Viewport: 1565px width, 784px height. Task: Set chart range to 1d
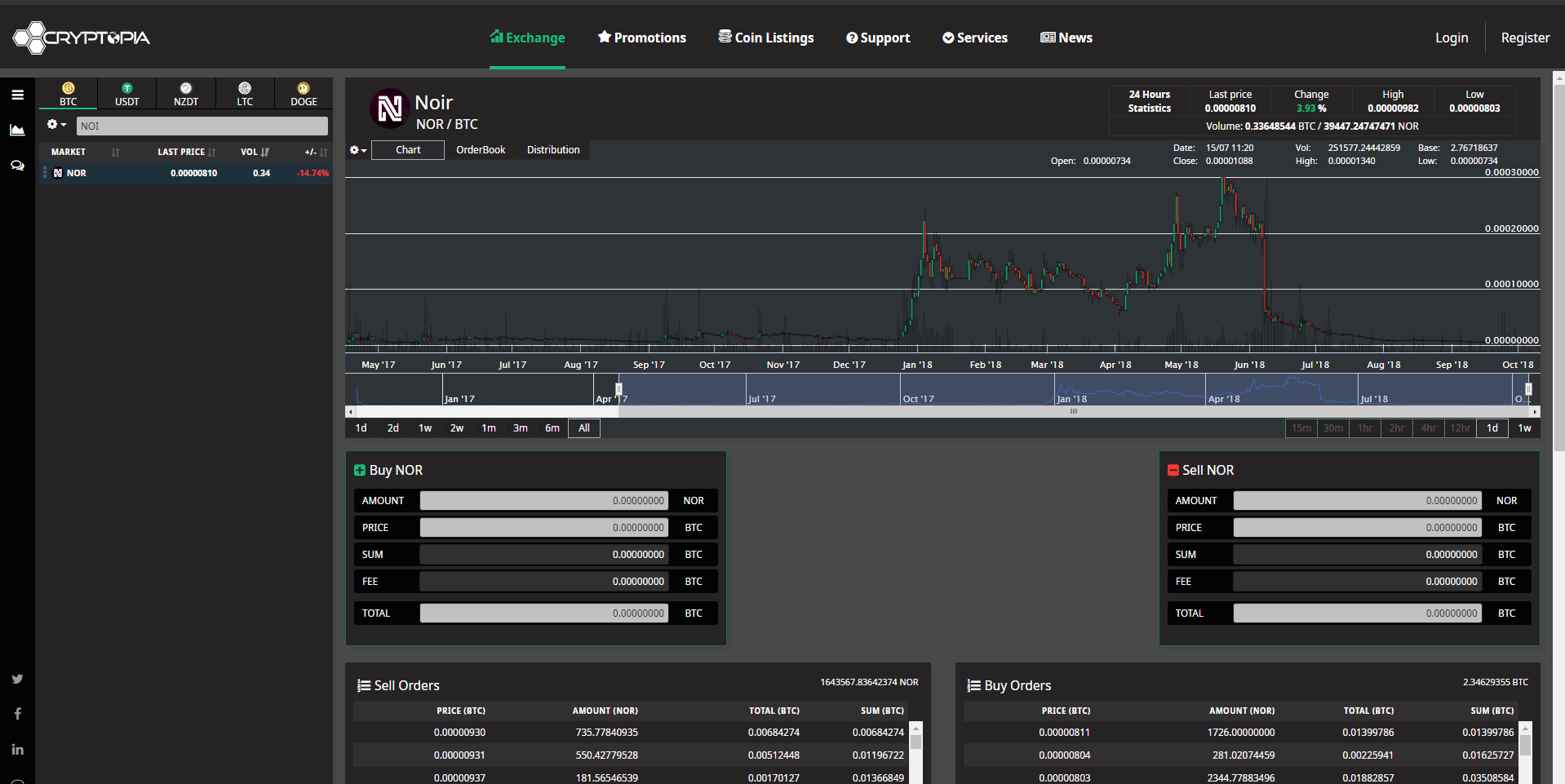point(361,428)
